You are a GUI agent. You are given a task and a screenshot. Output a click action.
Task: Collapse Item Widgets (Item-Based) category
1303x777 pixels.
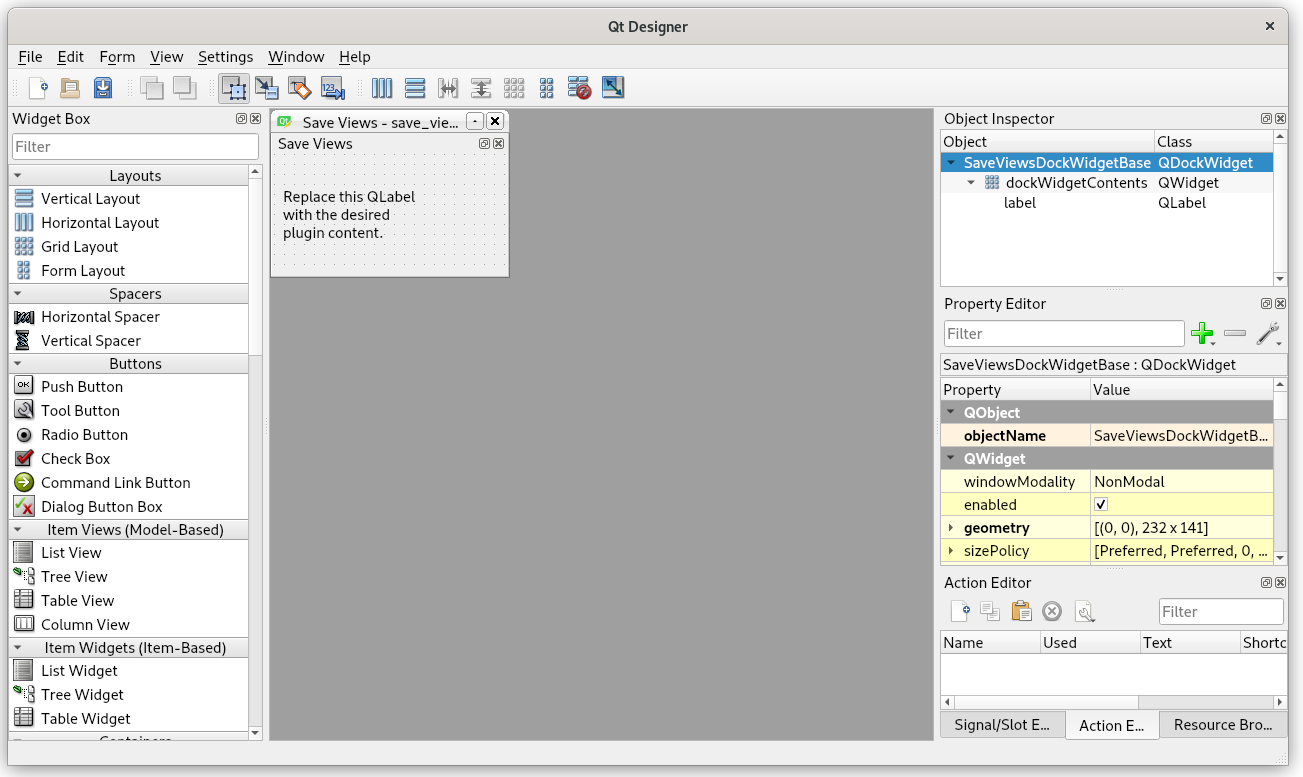pos(18,647)
